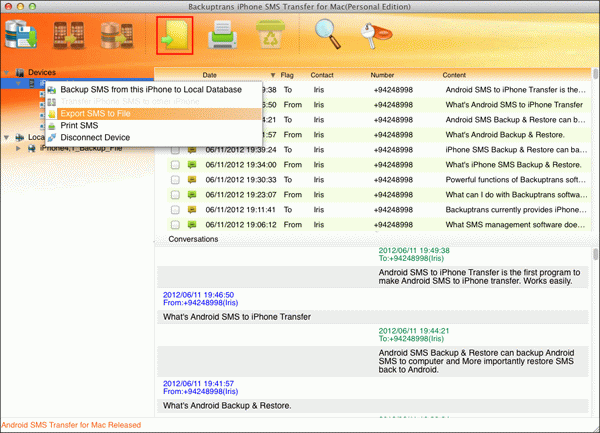Tick the checkbox for the 19:11:41 message
The image size is (600, 433).
click(x=175, y=210)
